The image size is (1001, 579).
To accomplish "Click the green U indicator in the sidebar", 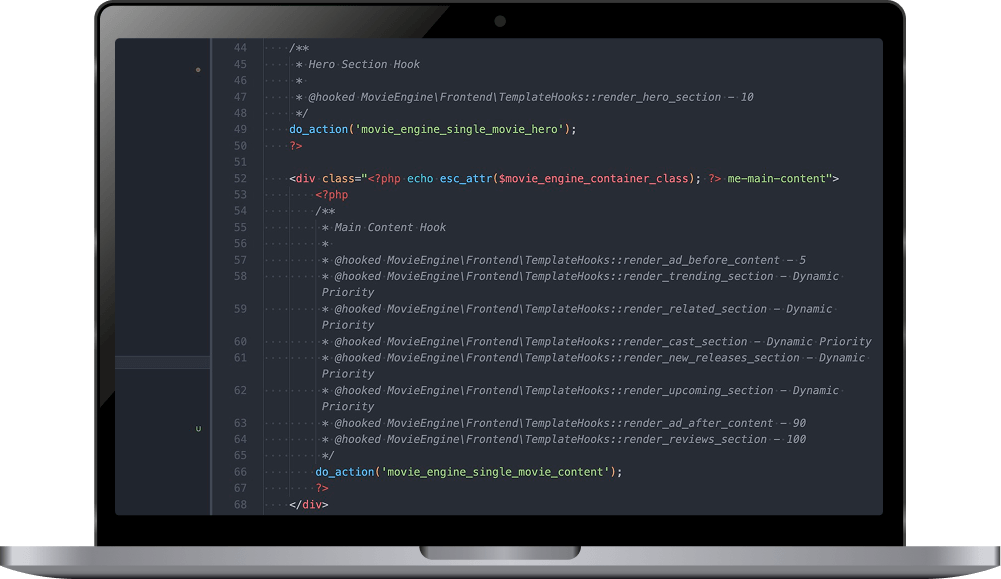I will click(x=198, y=427).
